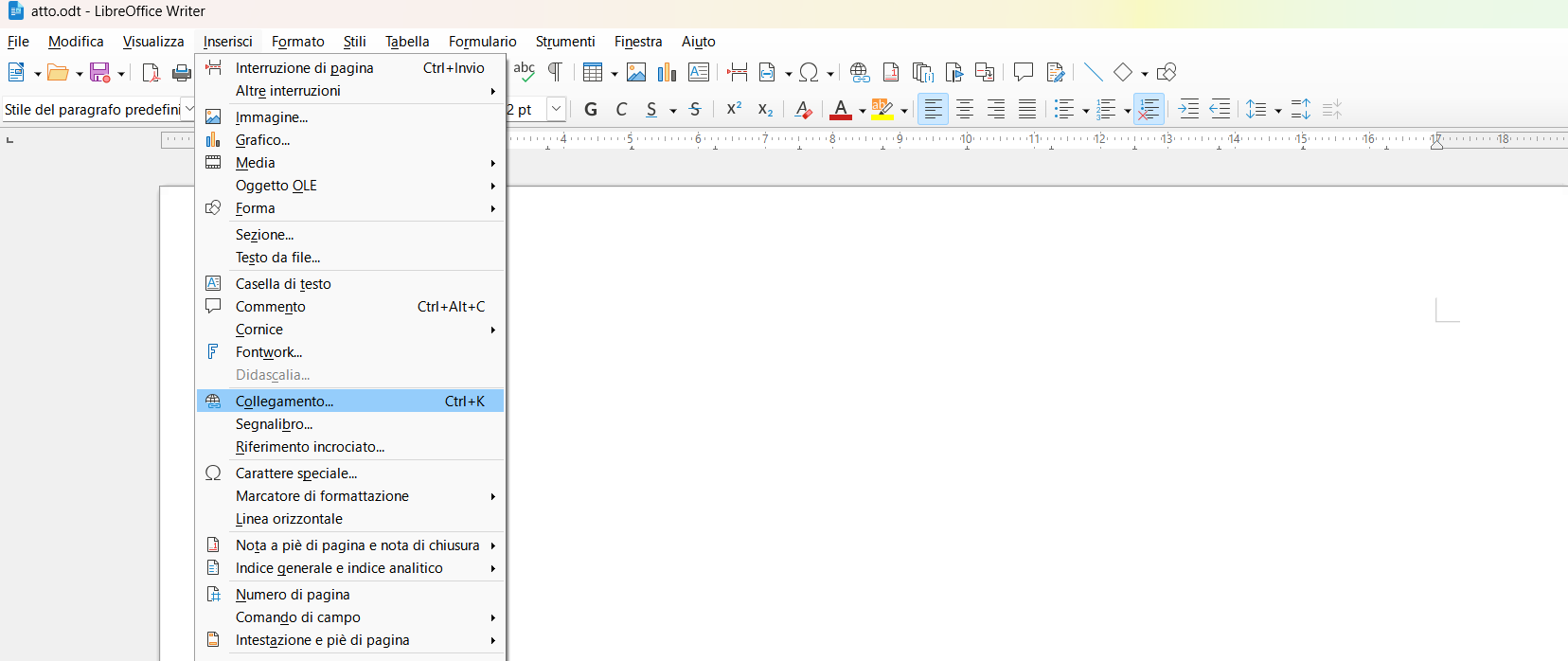Clear direct formatting with the eraser icon
This screenshot has height=661, width=1568.
(x=803, y=109)
